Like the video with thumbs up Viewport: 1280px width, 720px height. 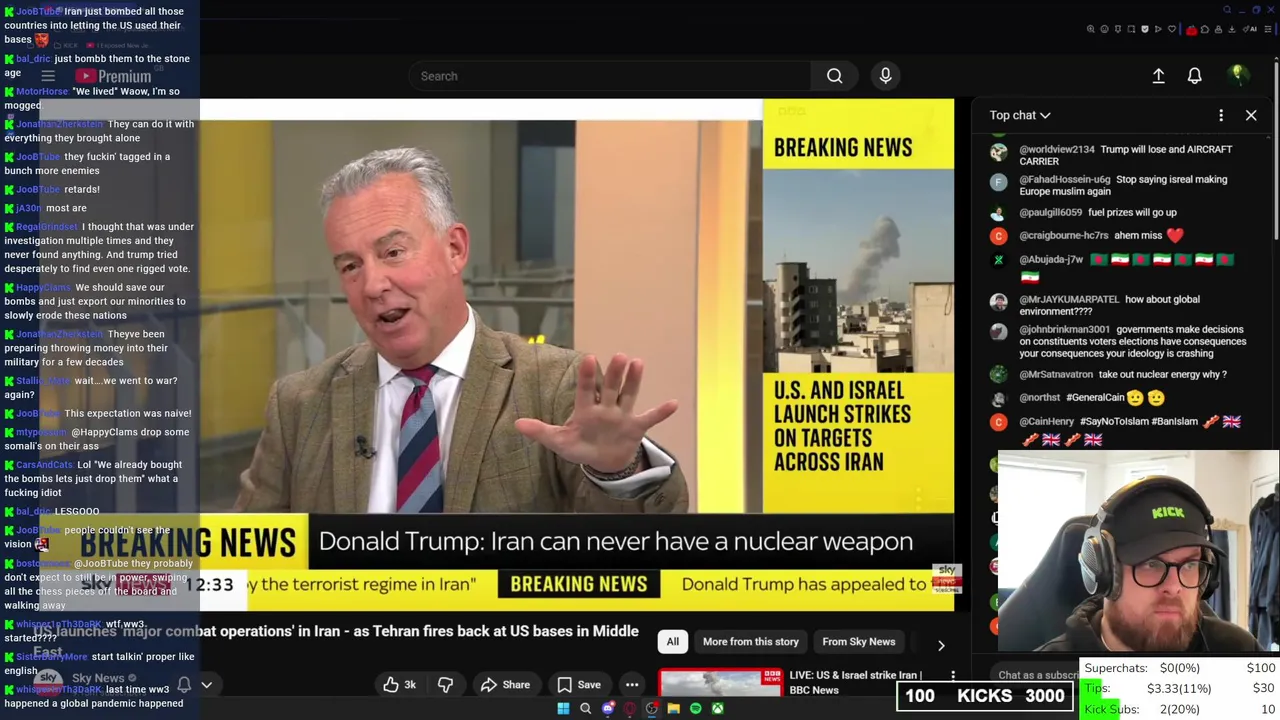[x=400, y=685]
